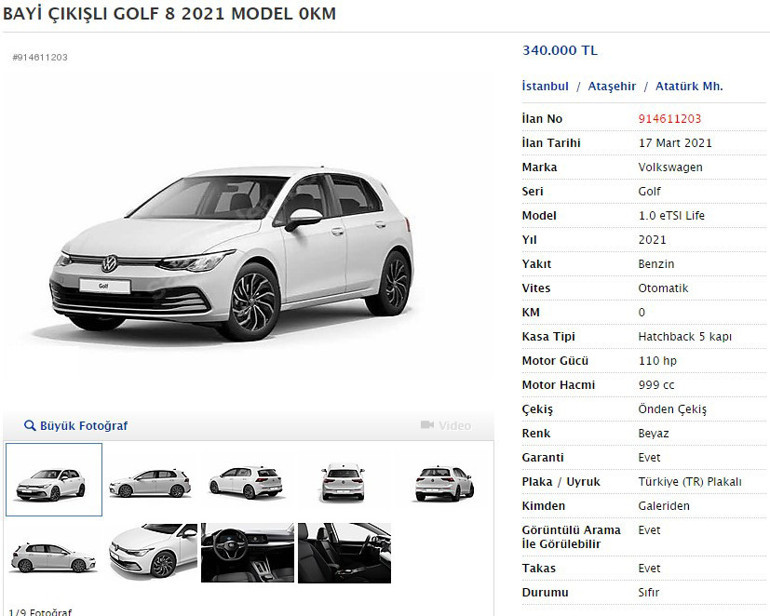Click the date 17 Mart 2021
The height and width of the screenshot is (616, 770).
(x=675, y=143)
